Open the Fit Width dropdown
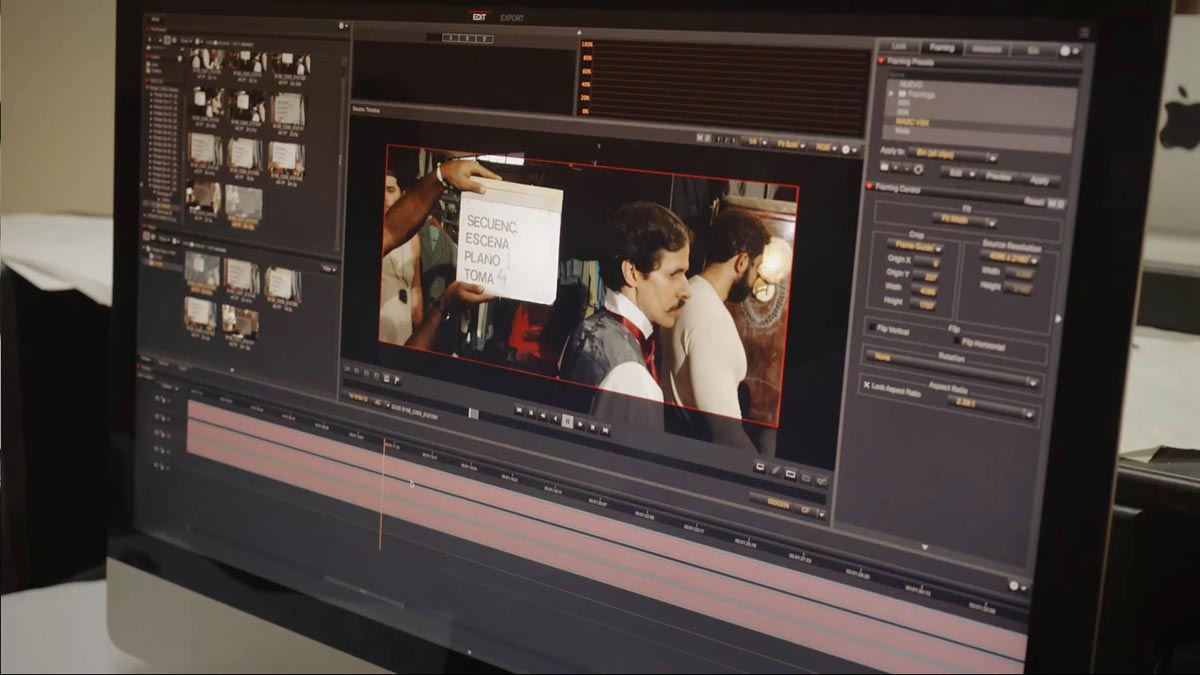The image size is (1200, 675). (964, 219)
